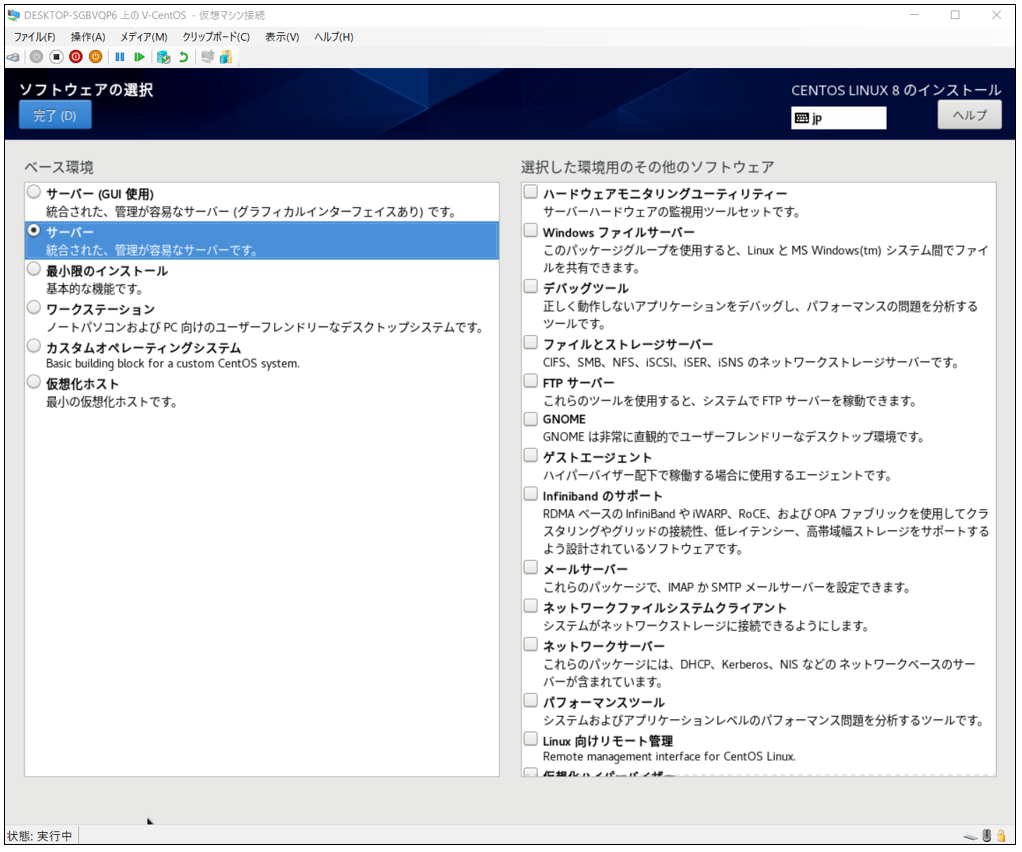Enable ネットワークファイルシステムクライアント checkbox
Viewport: 1022px width, 852px height.
pos(531,607)
